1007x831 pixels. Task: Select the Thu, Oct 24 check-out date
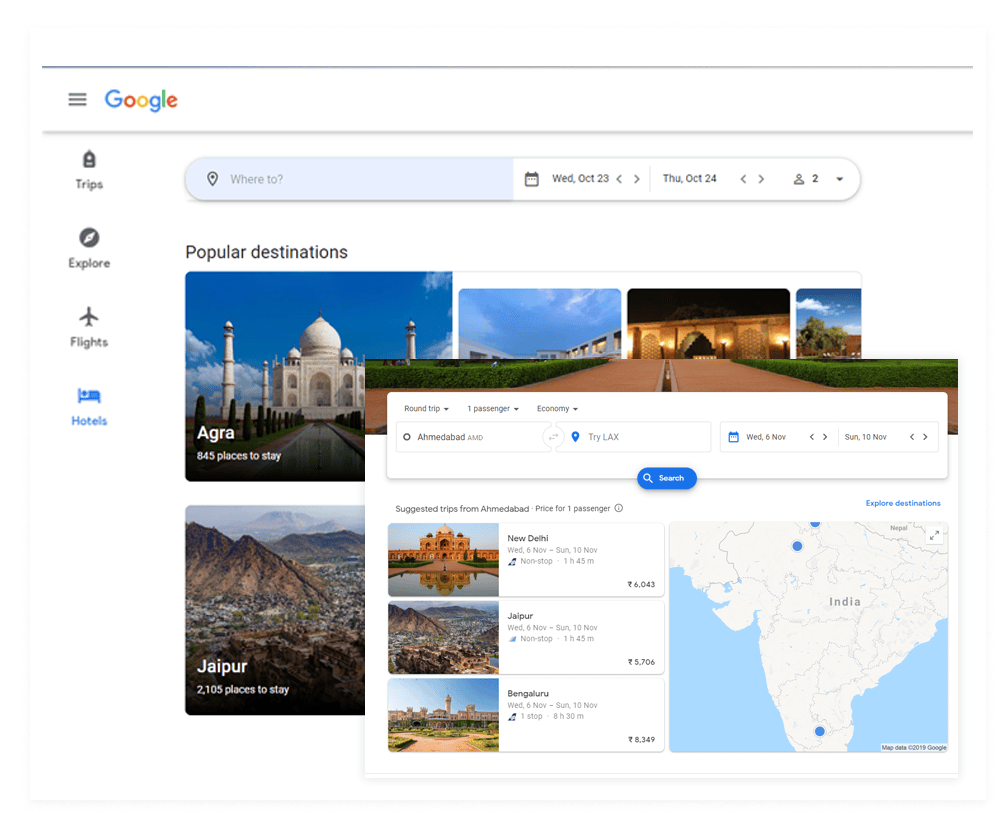[x=689, y=179]
